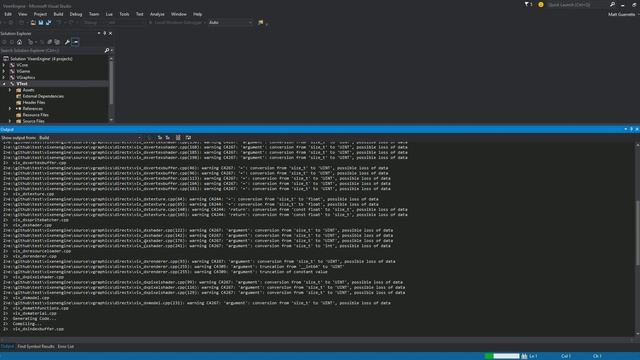The width and height of the screenshot is (640, 360).
Task: Expand the VCore project node
Action: 4,65
